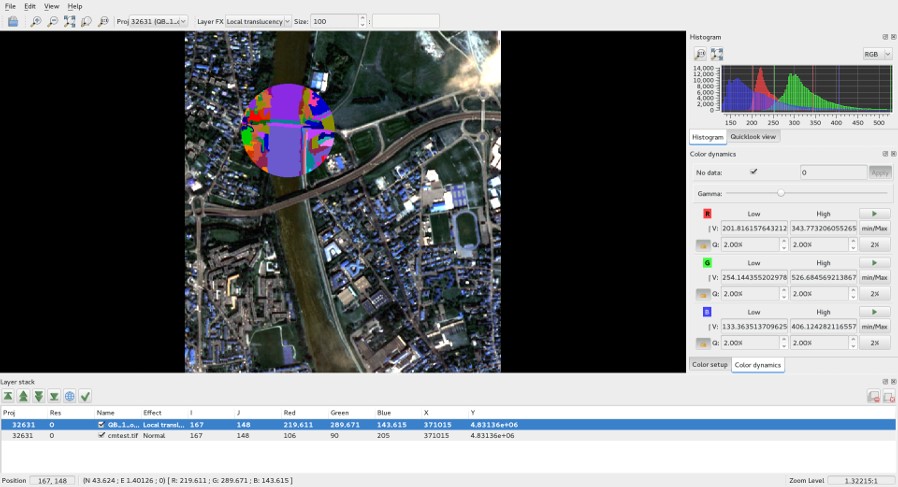Switch to the Quicklook view tab
The height and width of the screenshot is (487, 898).
(x=753, y=137)
